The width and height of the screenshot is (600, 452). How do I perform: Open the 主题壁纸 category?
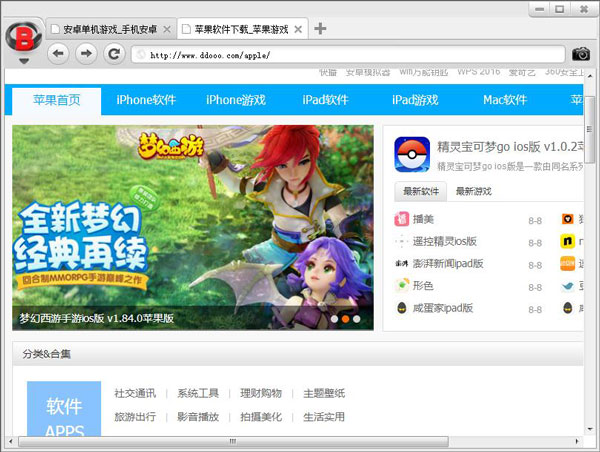(324, 393)
